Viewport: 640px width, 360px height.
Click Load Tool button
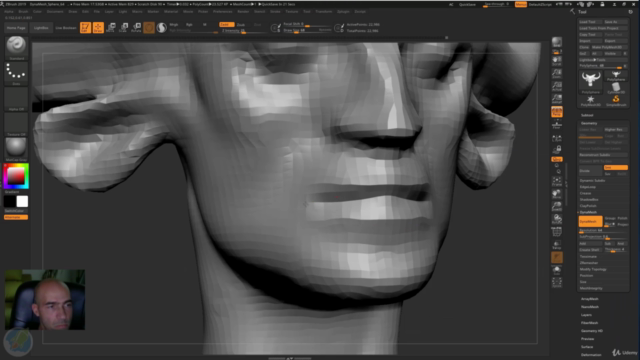(x=591, y=22)
